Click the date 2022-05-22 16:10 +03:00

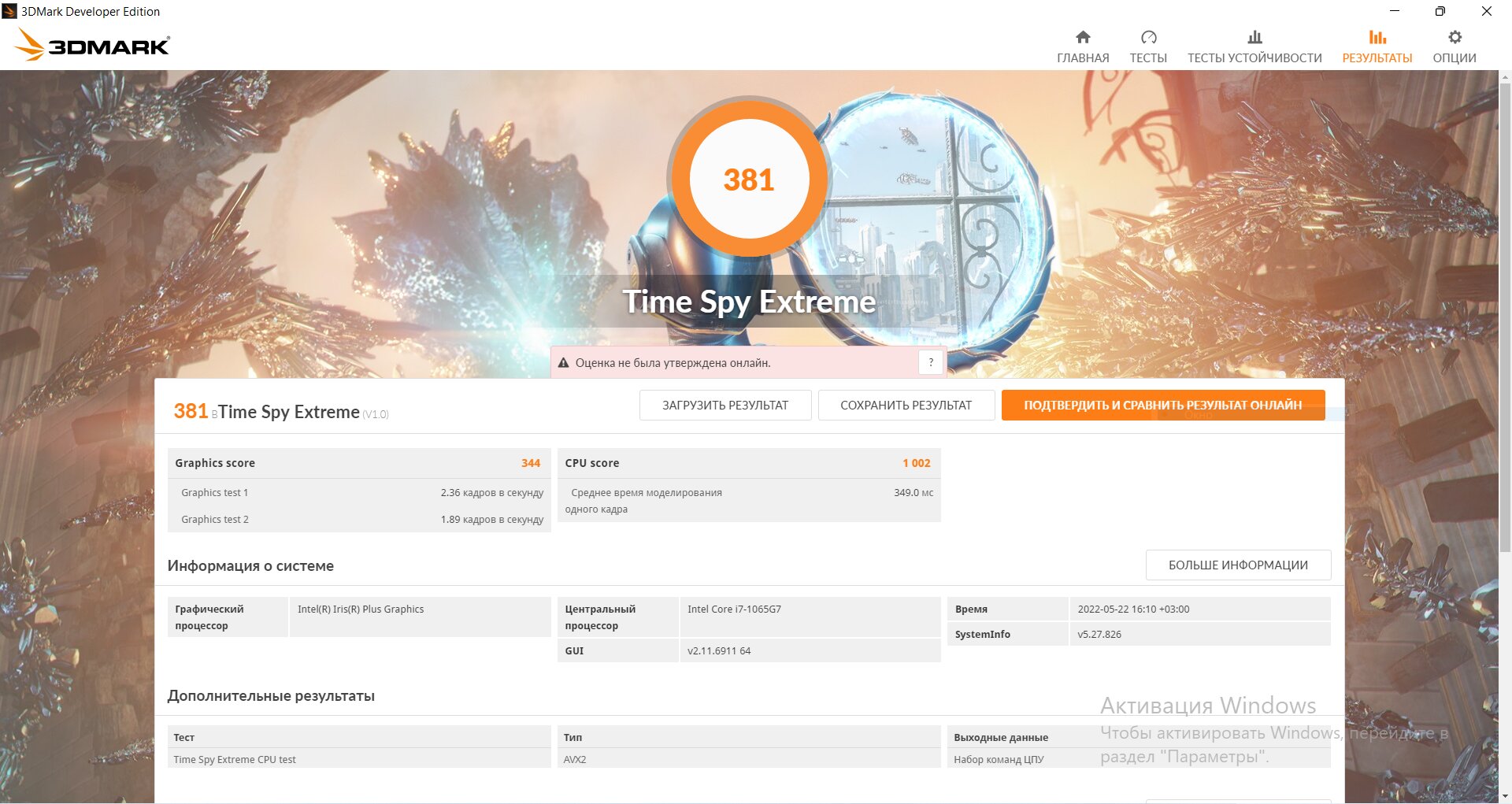[x=1133, y=609]
